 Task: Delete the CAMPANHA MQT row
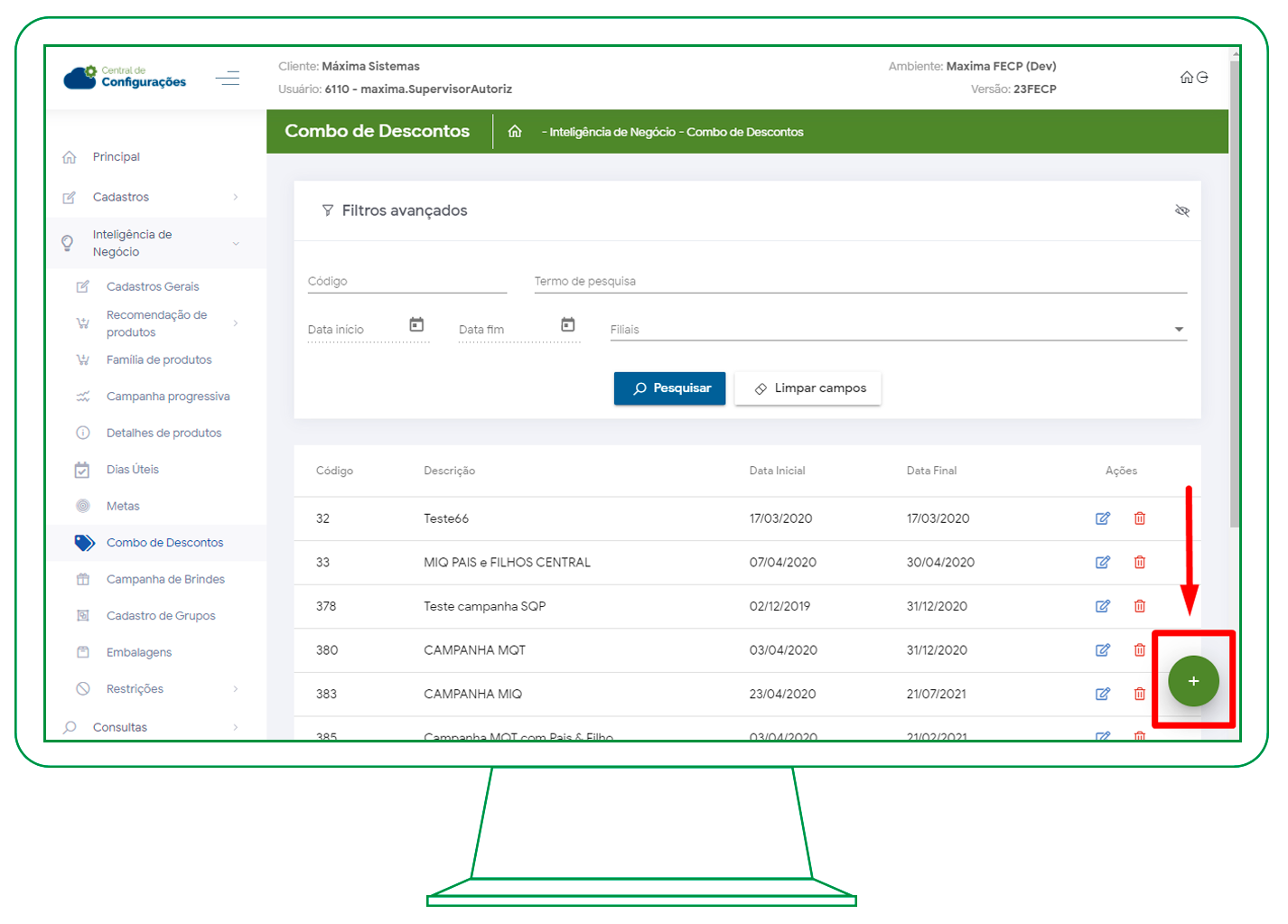point(1139,649)
